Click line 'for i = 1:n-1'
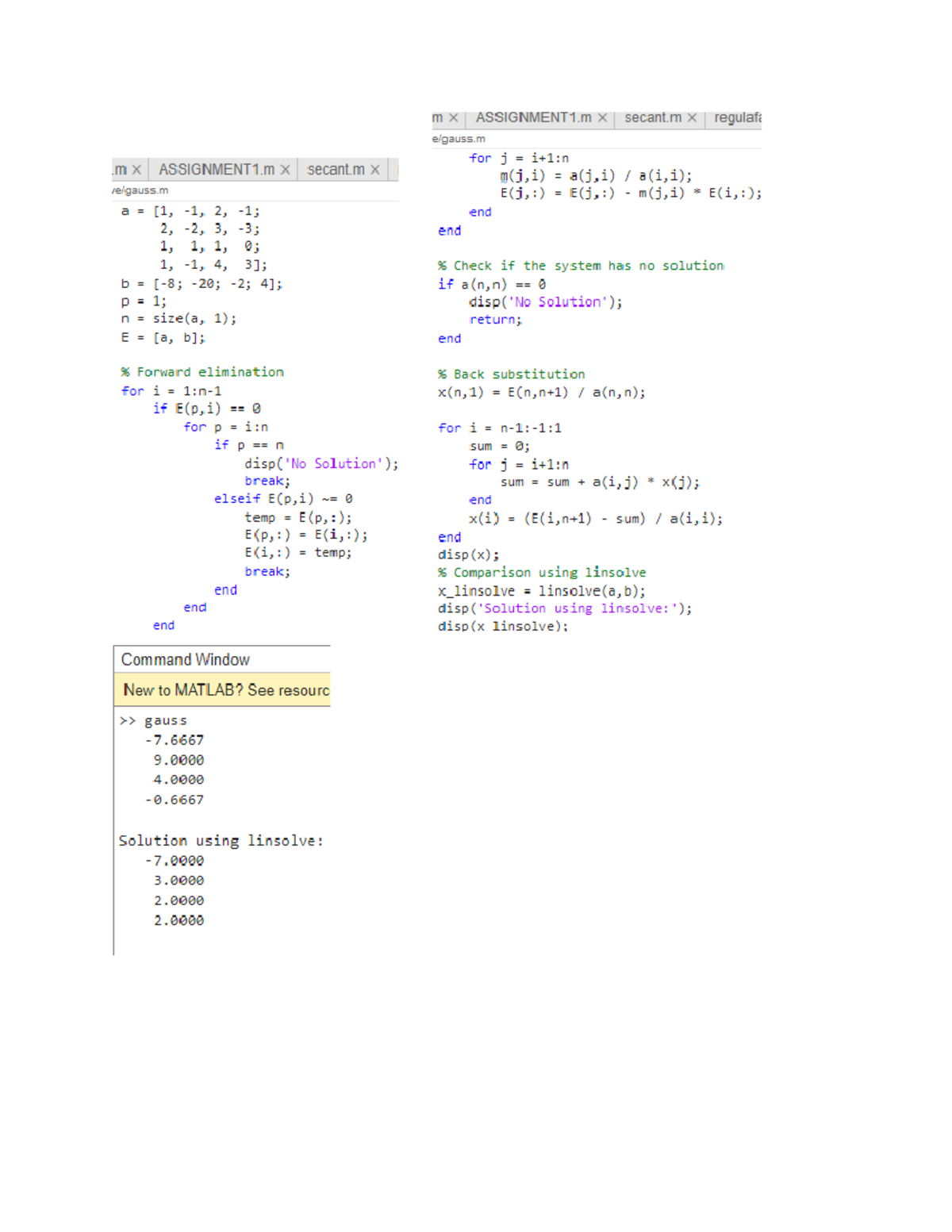Viewport: 952px width, 1232px height. coord(171,391)
